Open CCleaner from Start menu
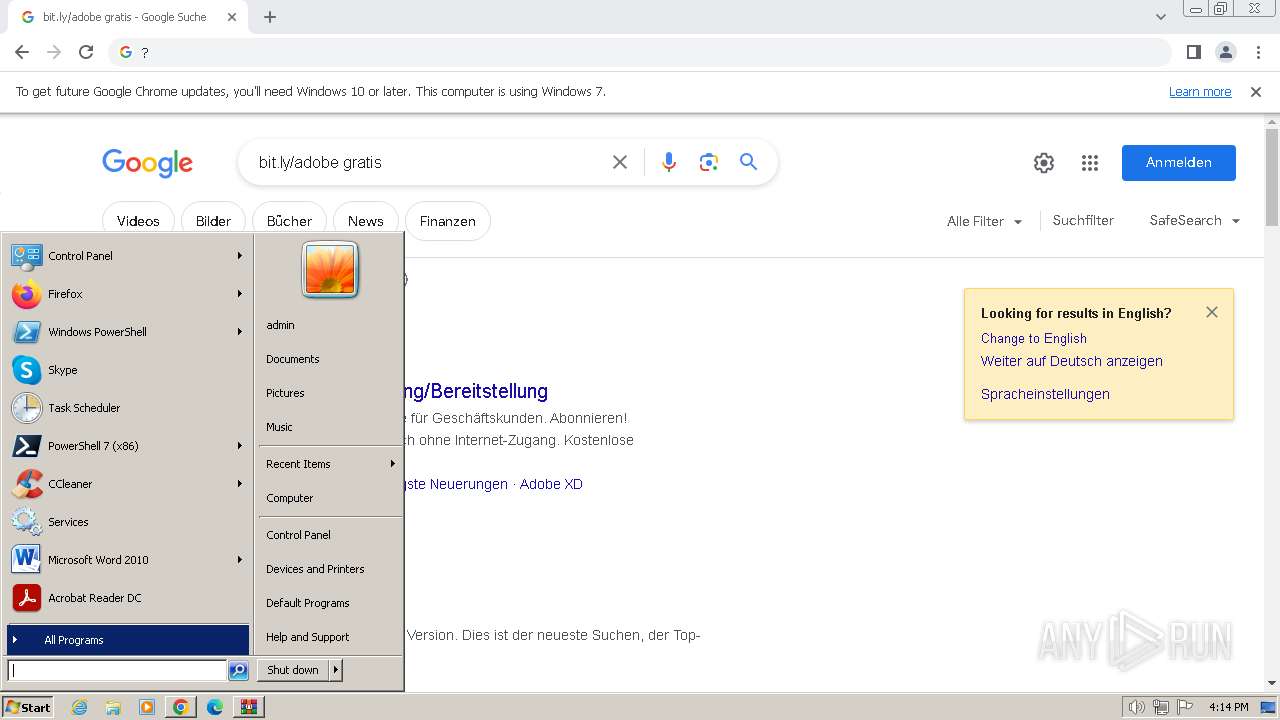The height and width of the screenshot is (720, 1280). coord(127,484)
